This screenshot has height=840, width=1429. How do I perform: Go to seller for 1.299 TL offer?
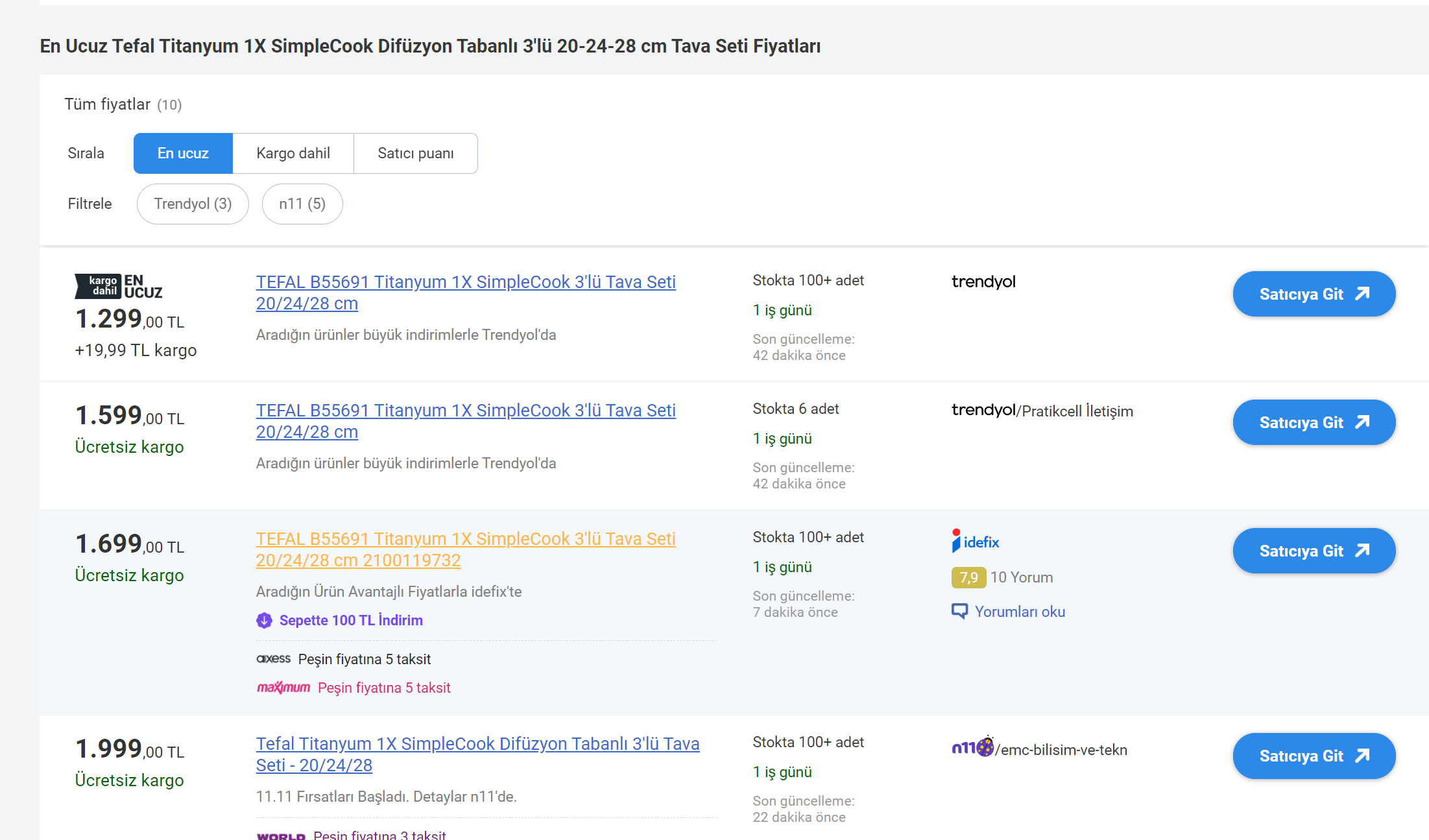1314,294
